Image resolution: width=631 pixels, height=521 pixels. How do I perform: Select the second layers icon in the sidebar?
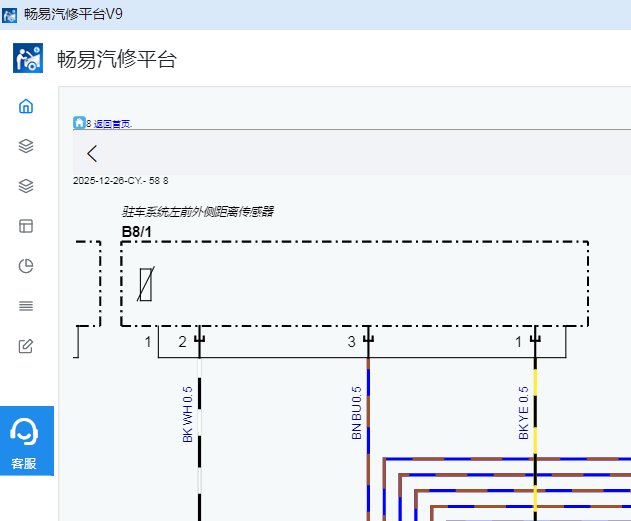coord(26,186)
